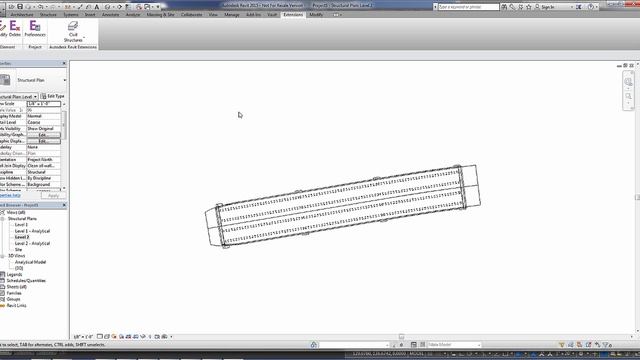Screen dimensions: 640x360
Task: Collapse the Structural Plans tree node
Action: click(x=2, y=219)
